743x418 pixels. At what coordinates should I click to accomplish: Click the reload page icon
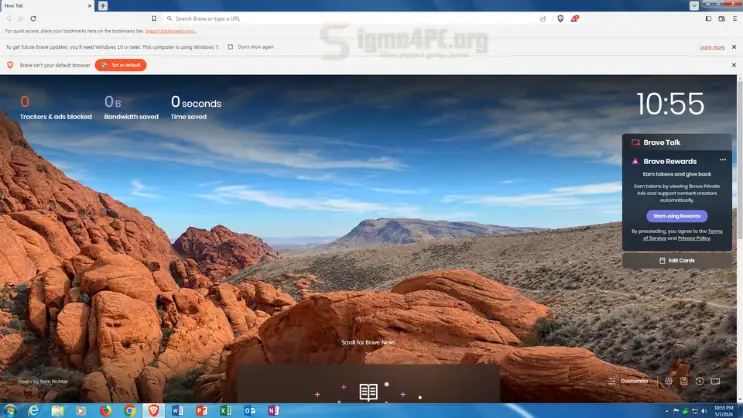click(33, 18)
